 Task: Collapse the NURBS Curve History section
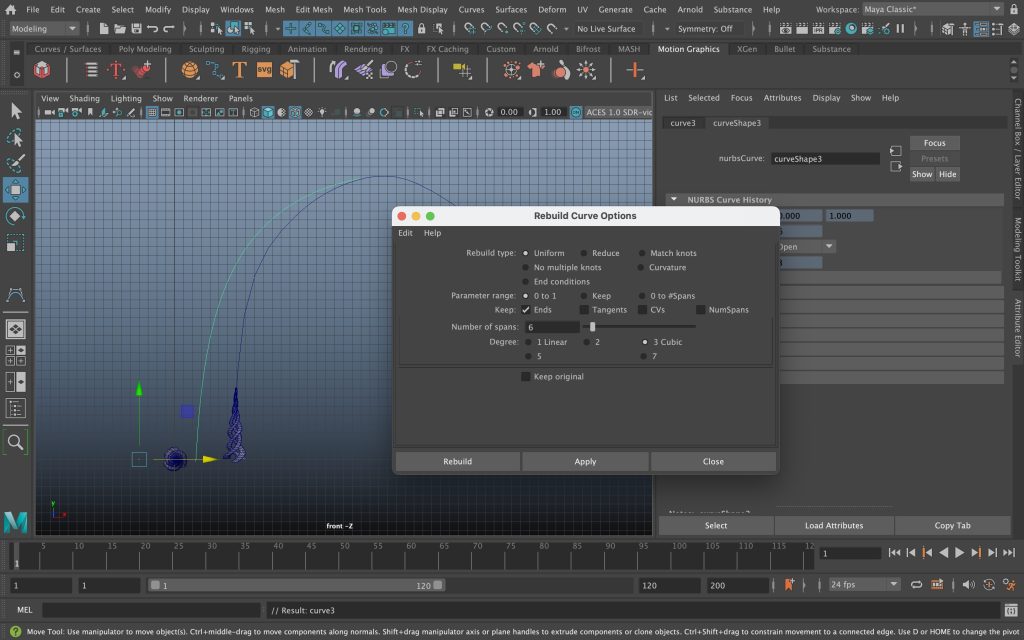(x=674, y=199)
